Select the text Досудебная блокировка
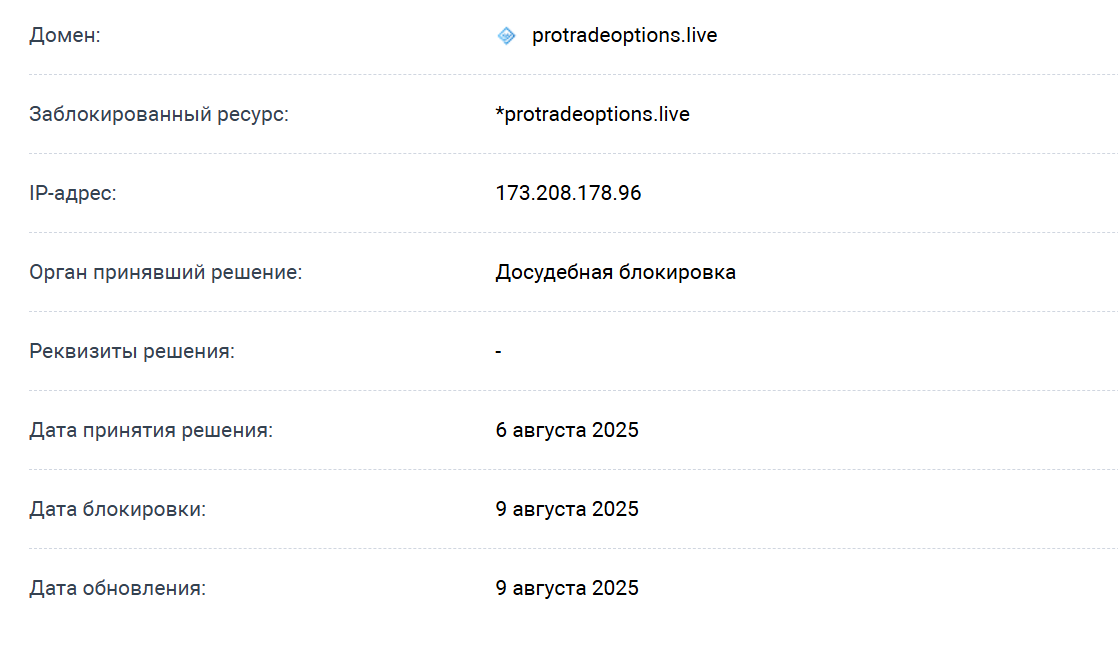 point(615,273)
